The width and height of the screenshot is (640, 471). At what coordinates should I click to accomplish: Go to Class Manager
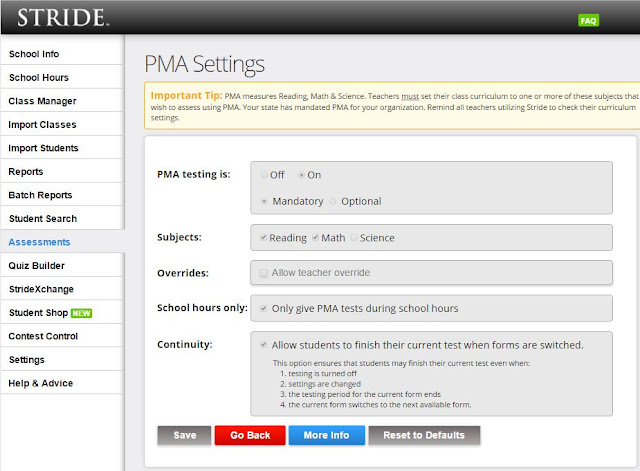point(62,101)
